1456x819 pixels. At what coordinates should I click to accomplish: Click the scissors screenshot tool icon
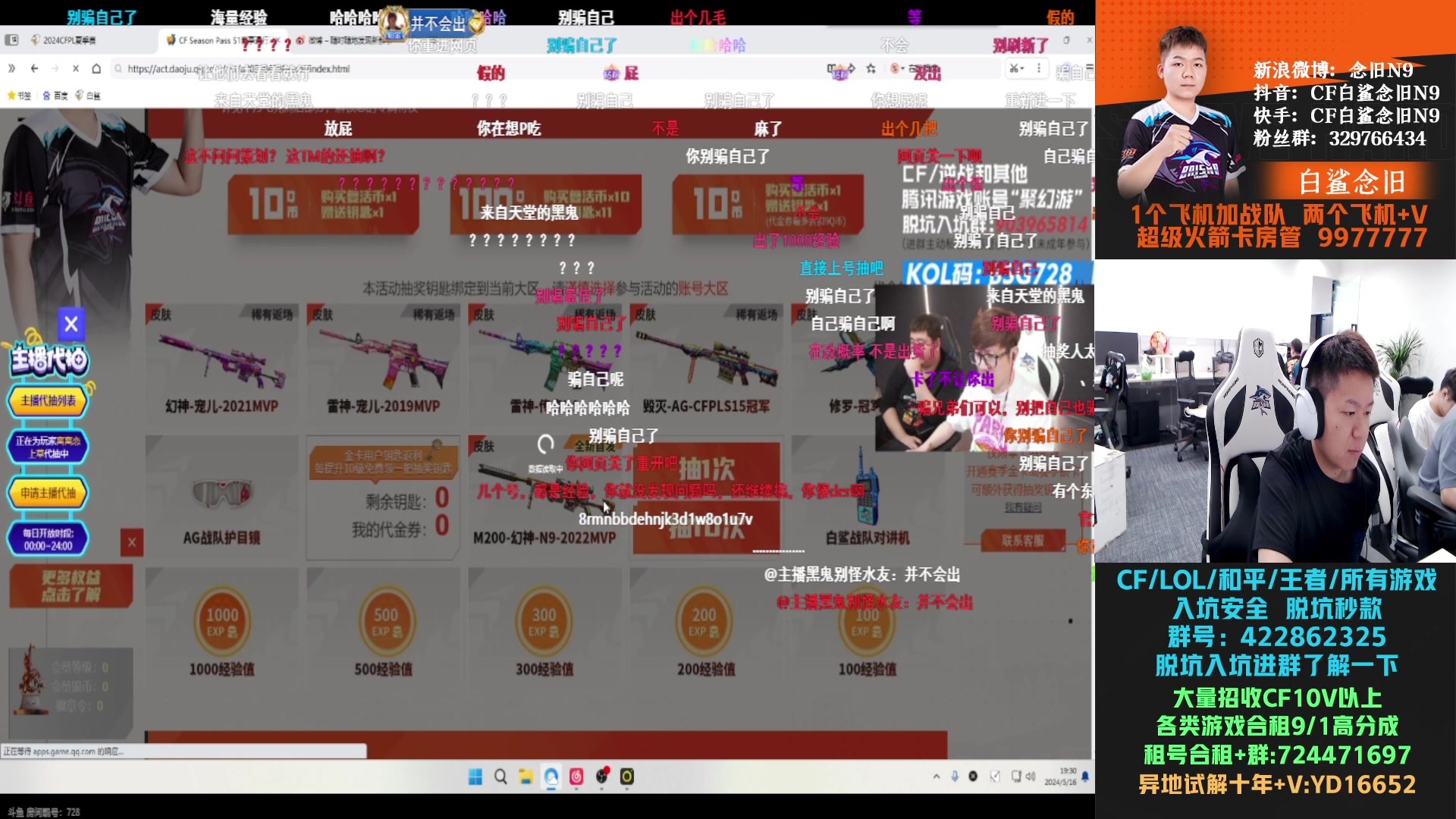1014,68
